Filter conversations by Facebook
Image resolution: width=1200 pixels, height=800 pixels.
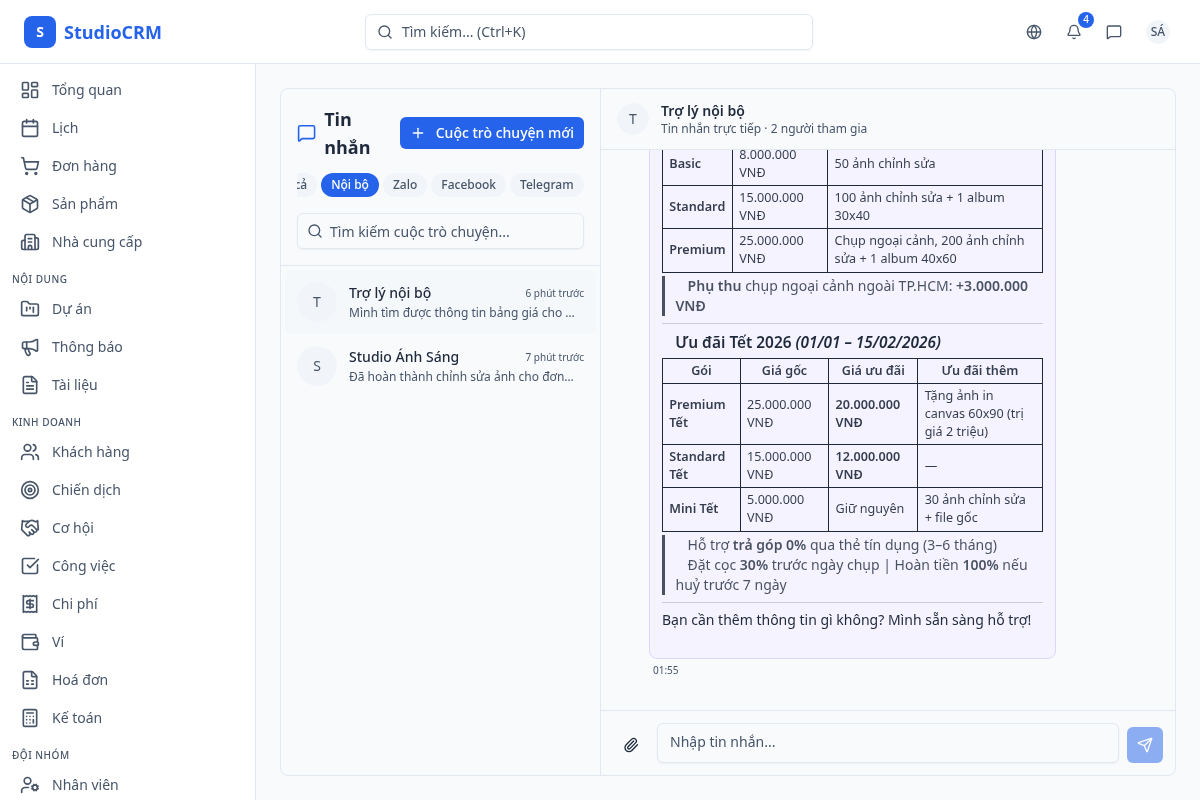click(x=468, y=185)
